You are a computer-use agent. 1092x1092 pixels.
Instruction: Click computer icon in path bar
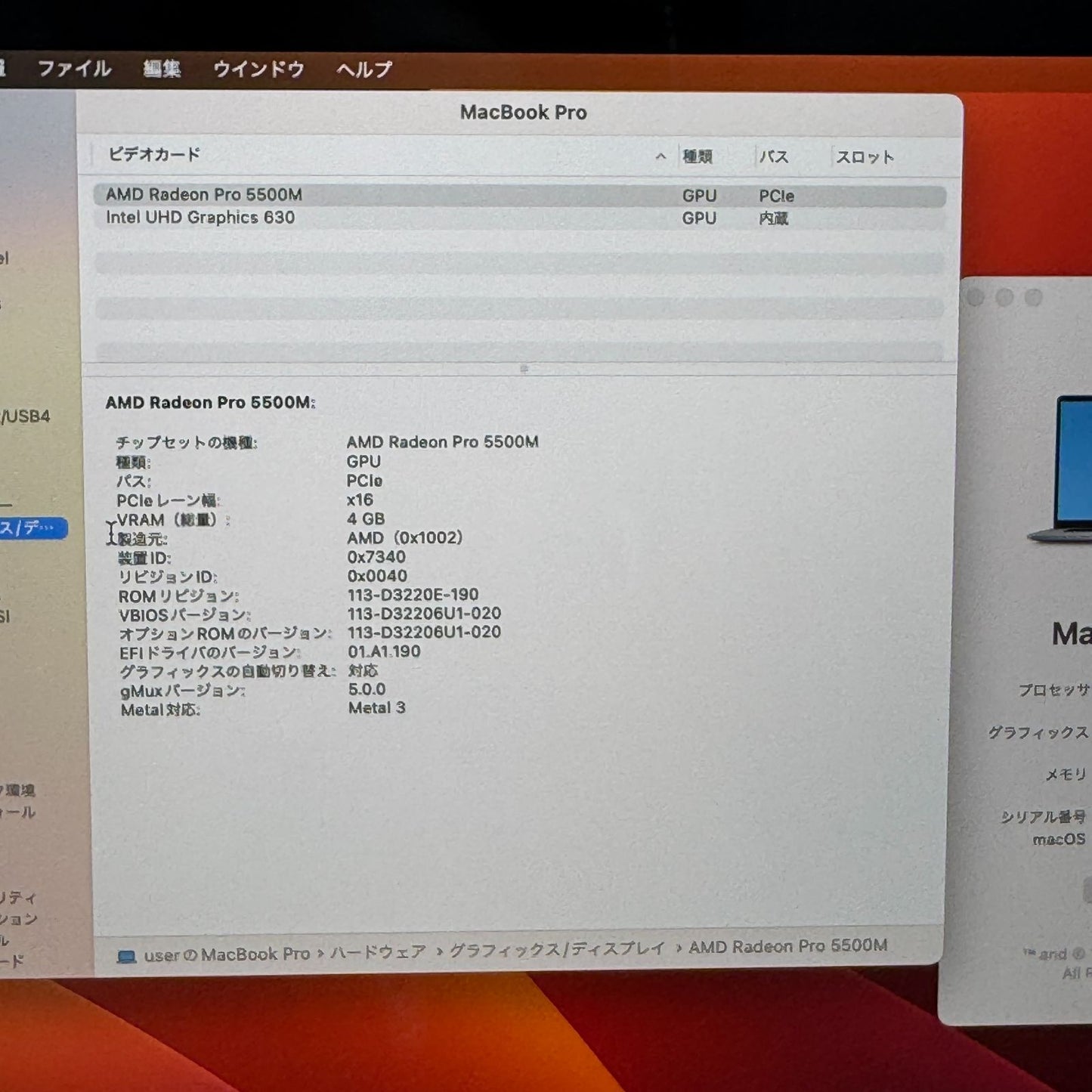(x=127, y=957)
